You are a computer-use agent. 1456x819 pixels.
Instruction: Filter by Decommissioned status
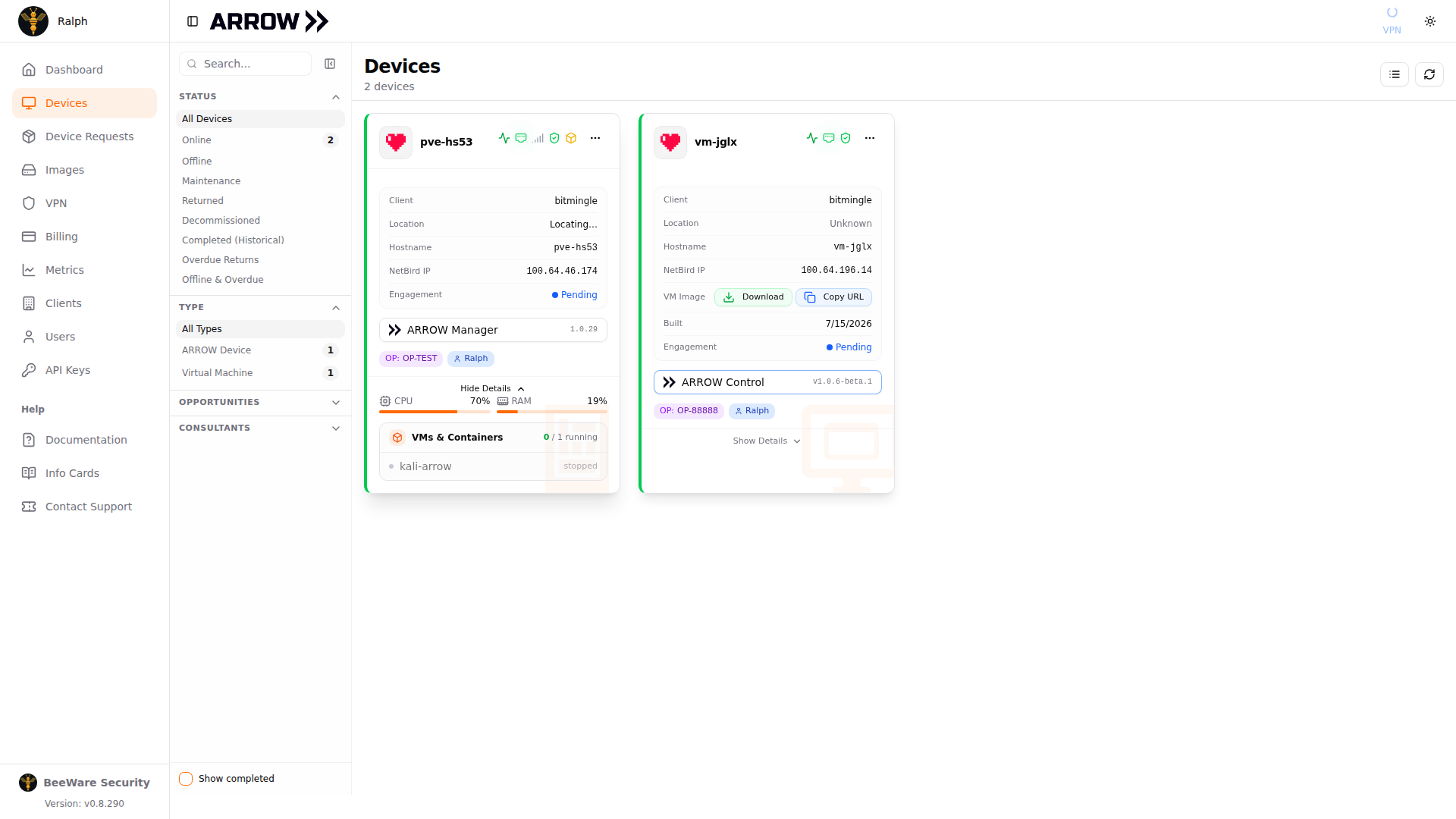tap(260, 221)
